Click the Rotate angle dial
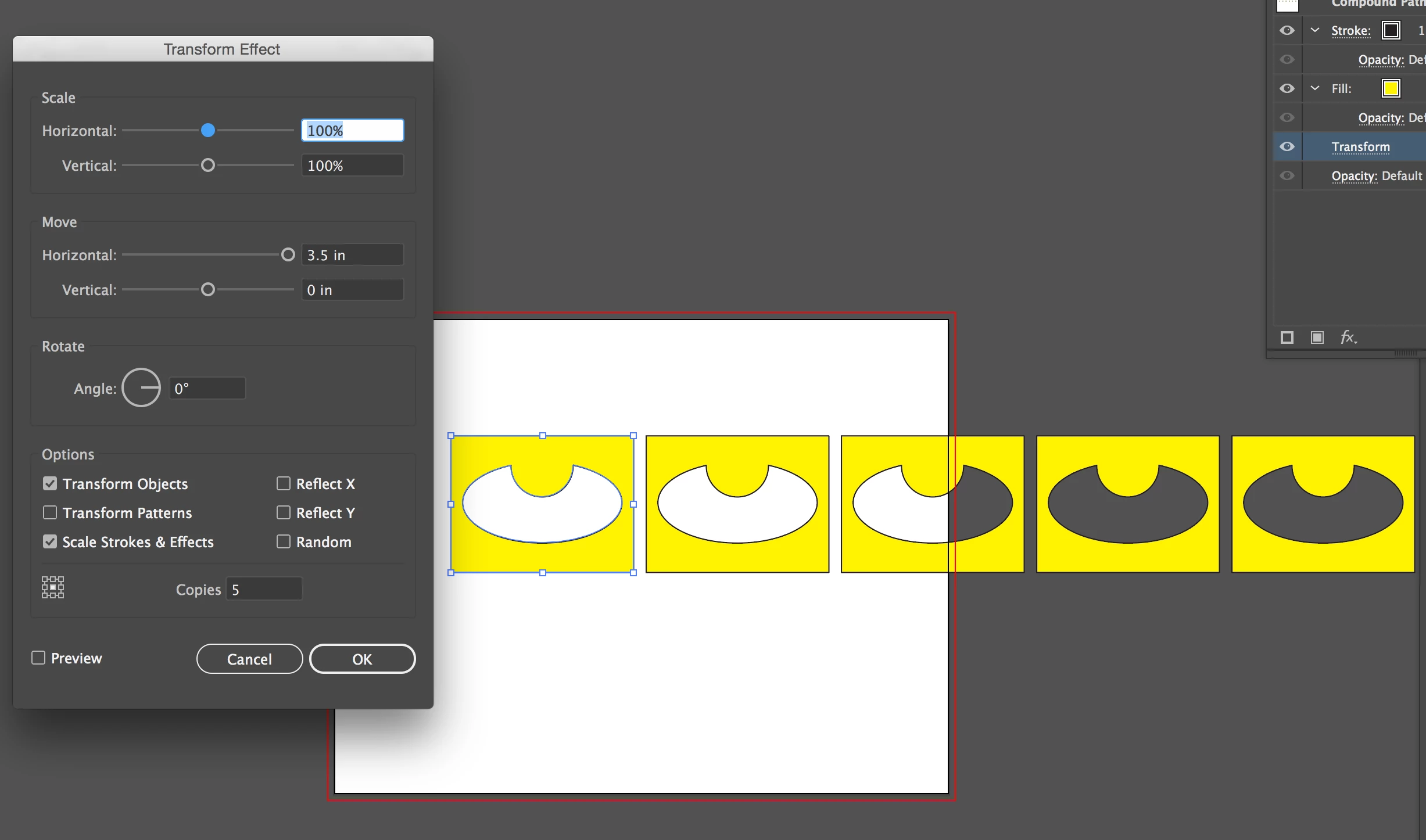The image size is (1426, 840). 141,387
